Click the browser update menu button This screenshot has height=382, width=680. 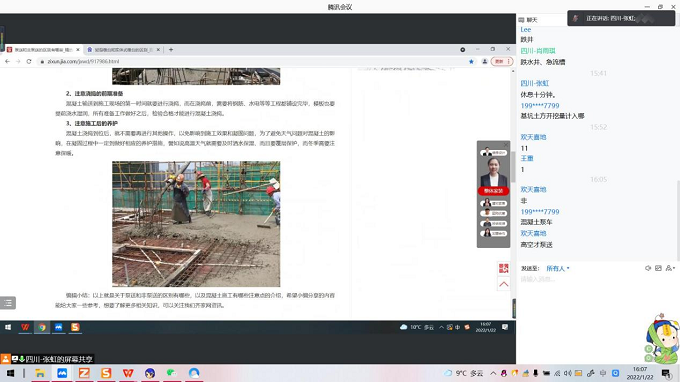click(x=502, y=62)
